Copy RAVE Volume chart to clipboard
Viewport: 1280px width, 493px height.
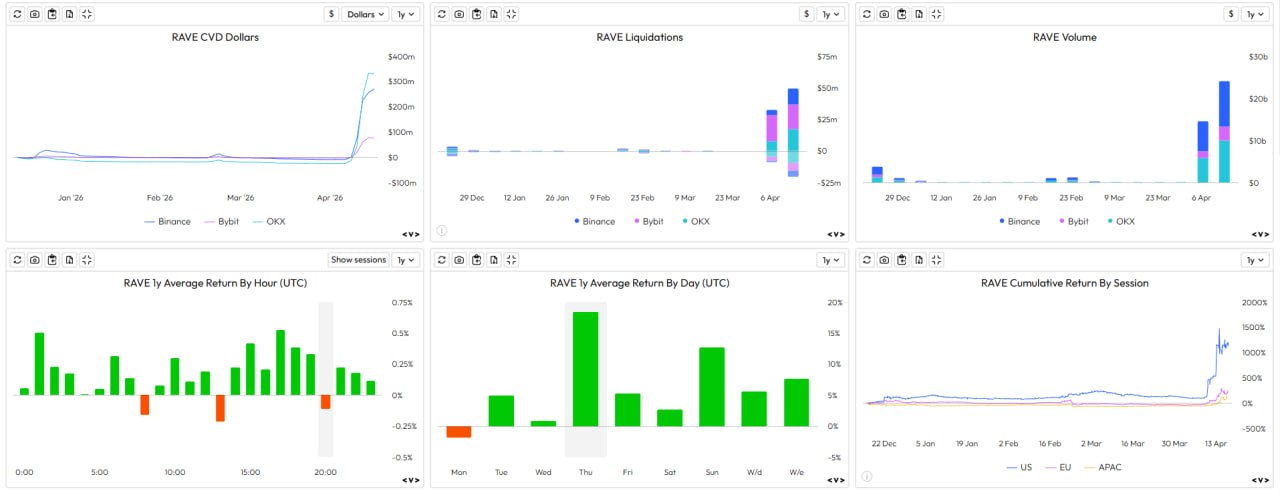click(x=901, y=14)
